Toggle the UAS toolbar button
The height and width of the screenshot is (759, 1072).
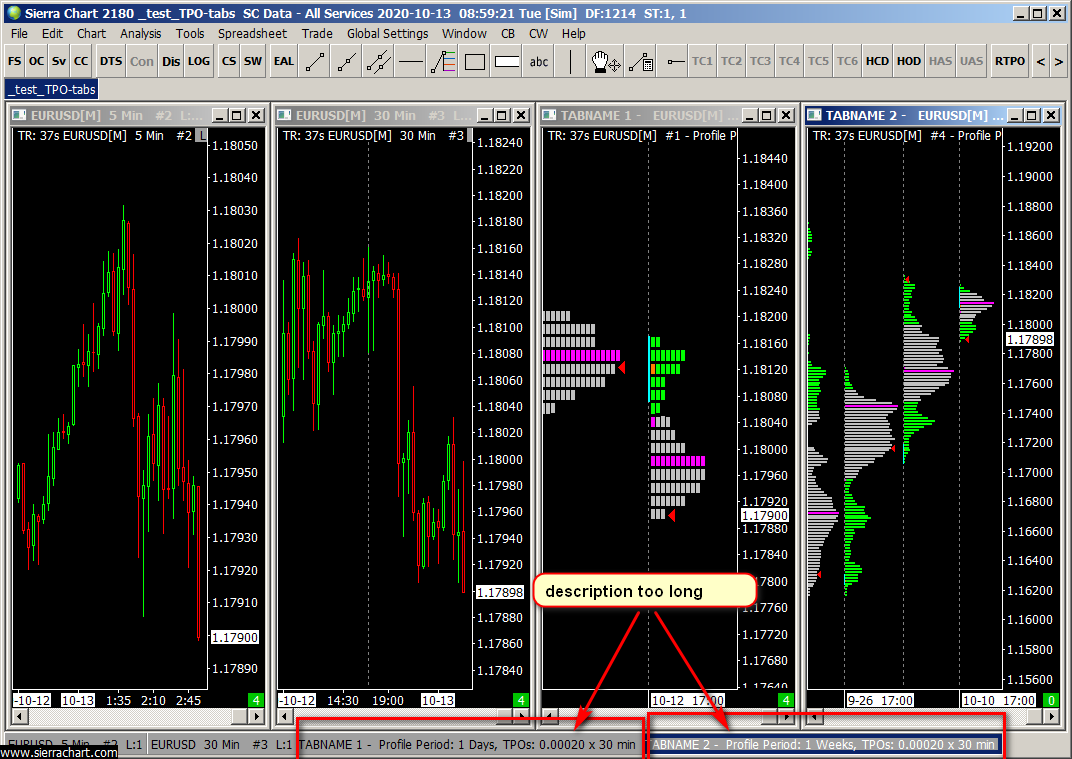click(972, 61)
